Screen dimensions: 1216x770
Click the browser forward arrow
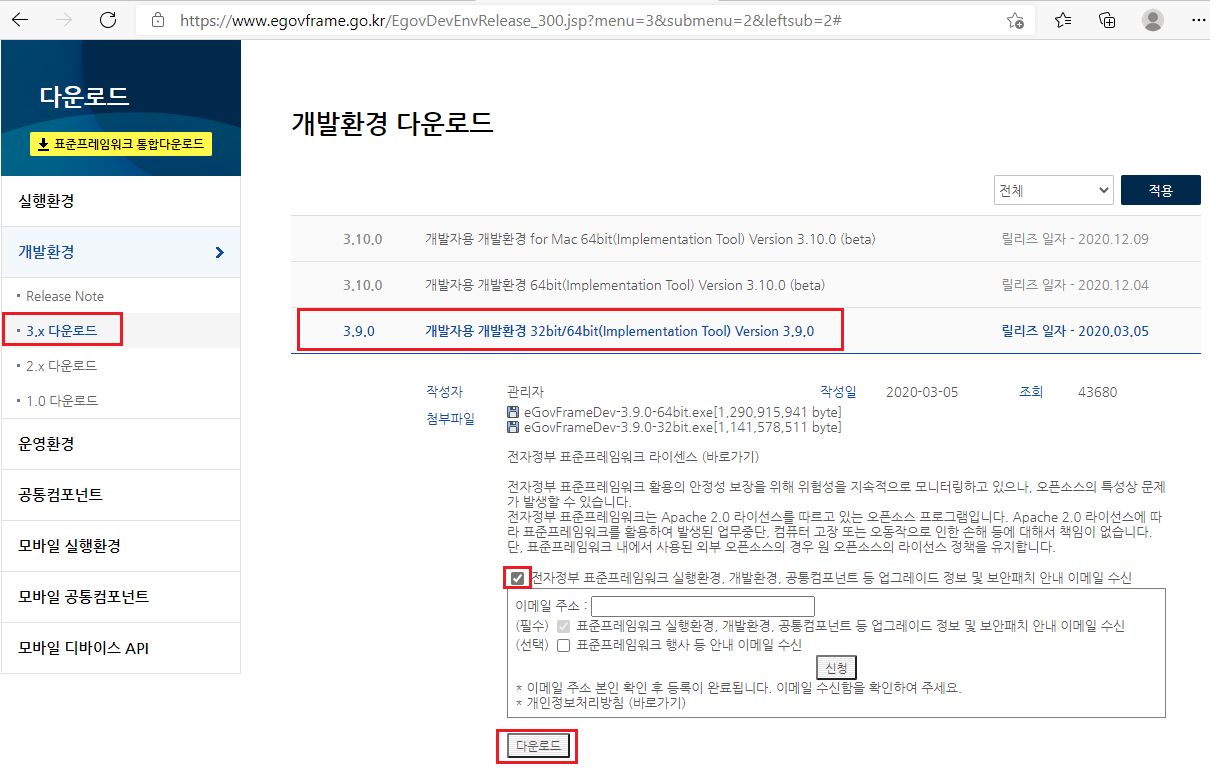[65, 20]
